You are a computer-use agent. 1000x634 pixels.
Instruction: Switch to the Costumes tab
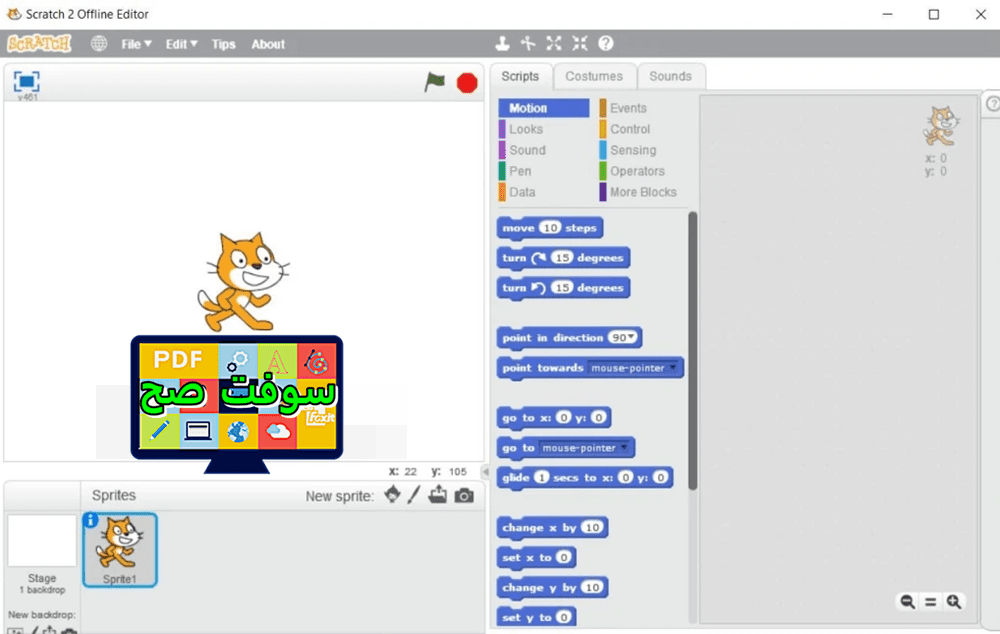click(595, 75)
